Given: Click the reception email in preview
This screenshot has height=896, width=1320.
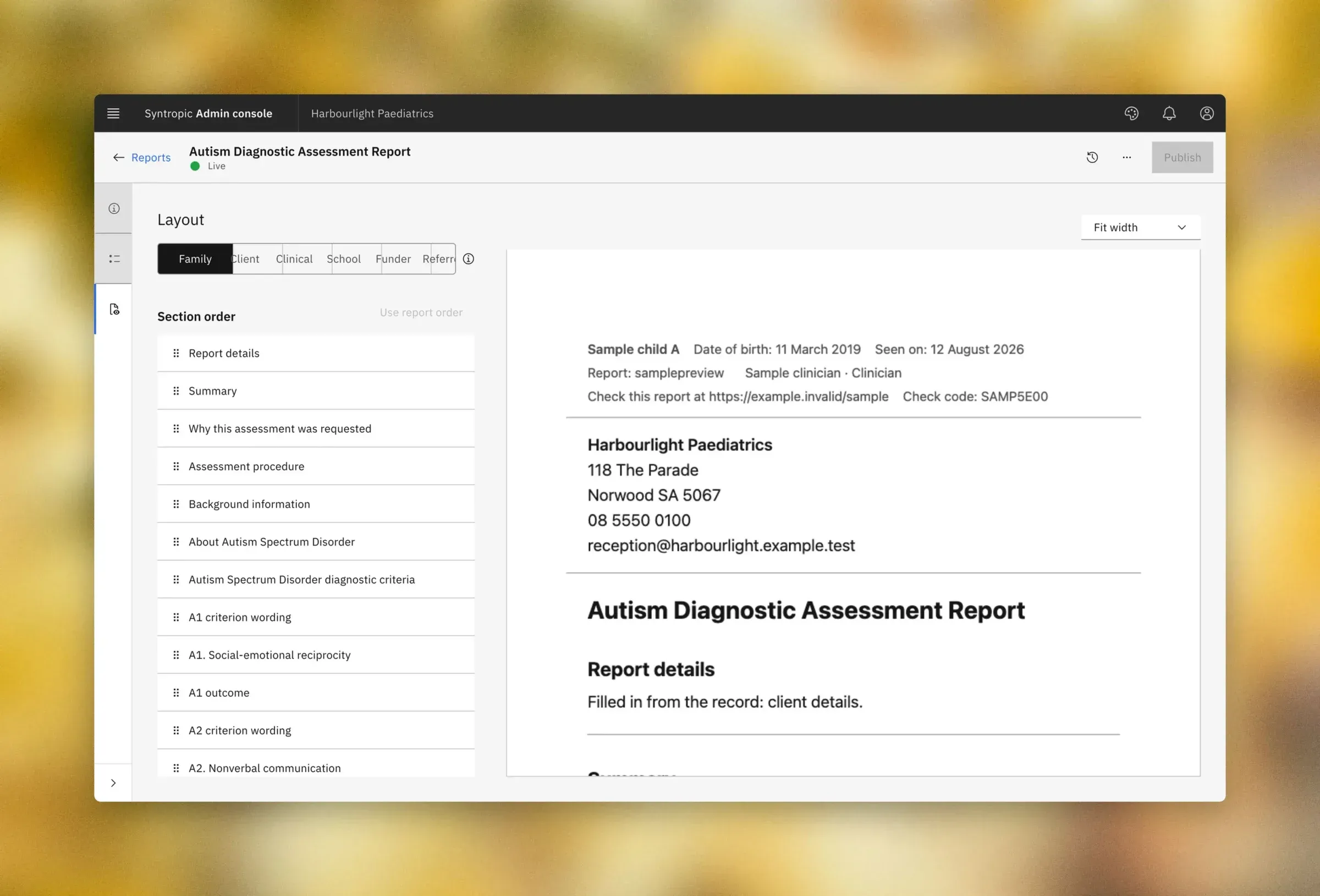Looking at the screenshot, I should [x=721, y=546].
